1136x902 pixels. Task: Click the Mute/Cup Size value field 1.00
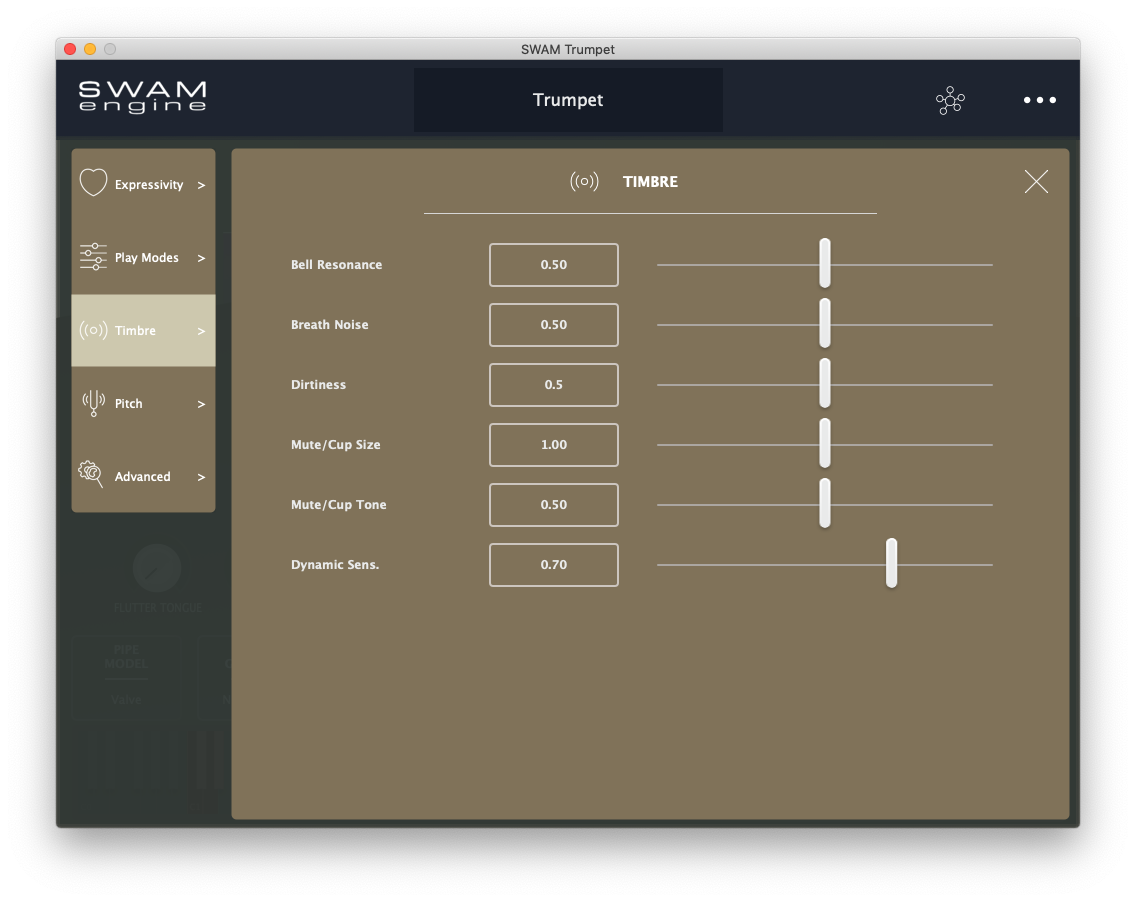point(554,445)
